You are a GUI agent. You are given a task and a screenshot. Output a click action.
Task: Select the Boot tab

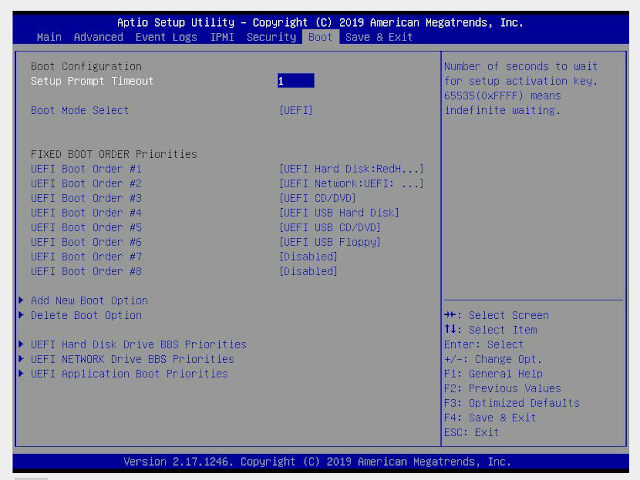320,37
